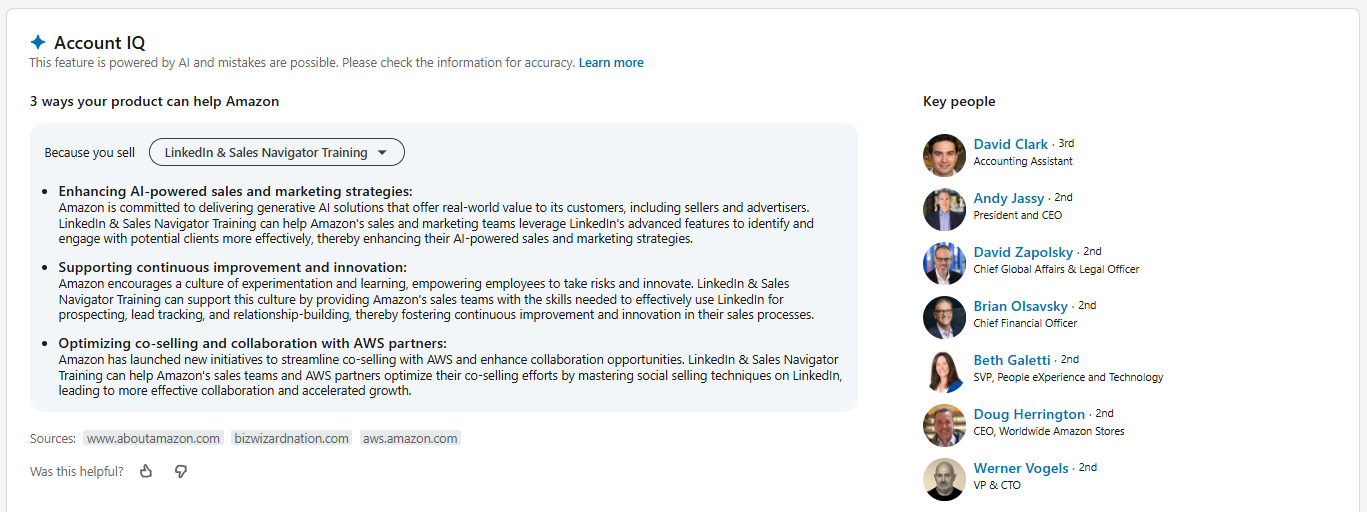Open the Learn more link
Screen dimensions: 1367x512
click(611, 63)
